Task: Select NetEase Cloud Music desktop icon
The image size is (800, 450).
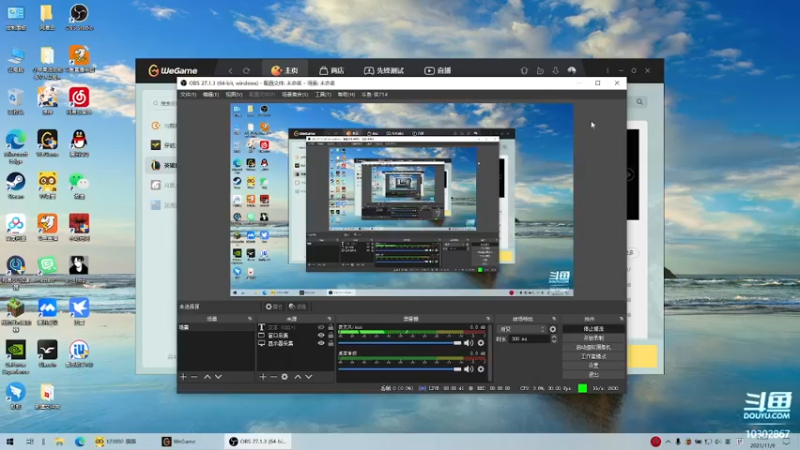Action: (x=79, y=100)
